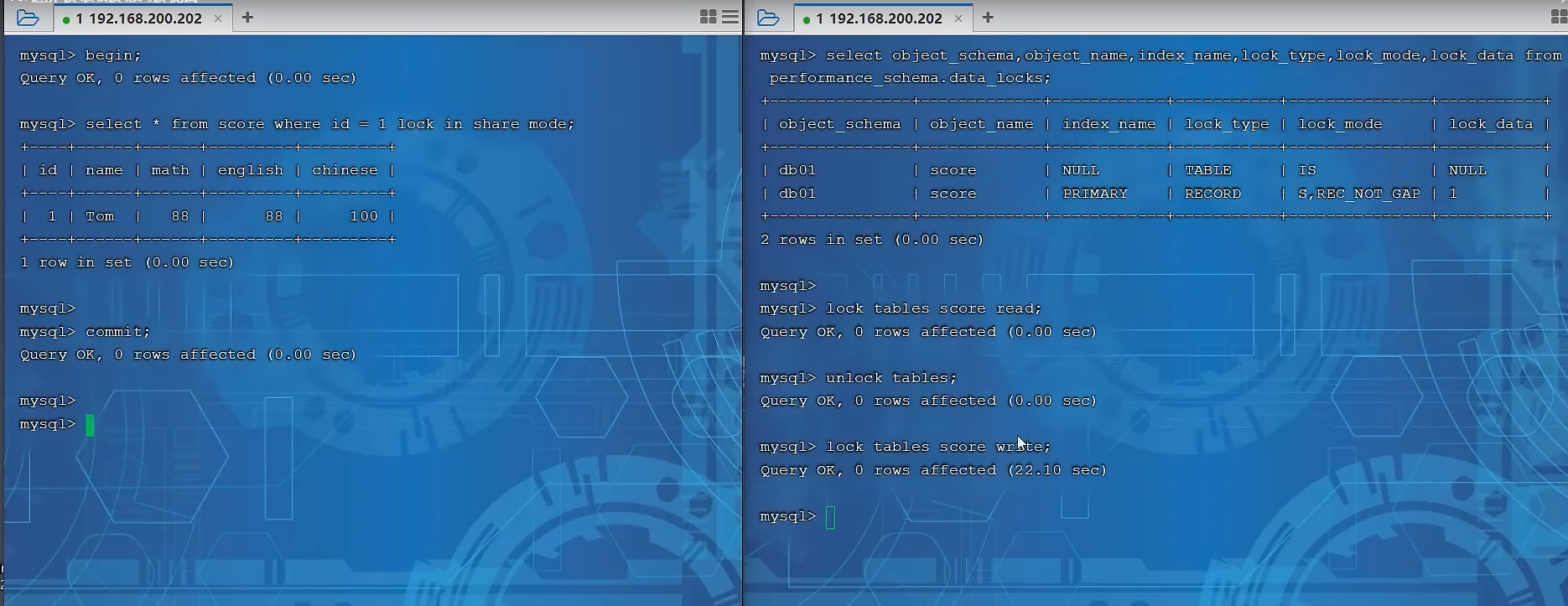
Task: Click the 'RECORD' lock_type cell
Action: pyautogui.click(x=1212, y=194)
